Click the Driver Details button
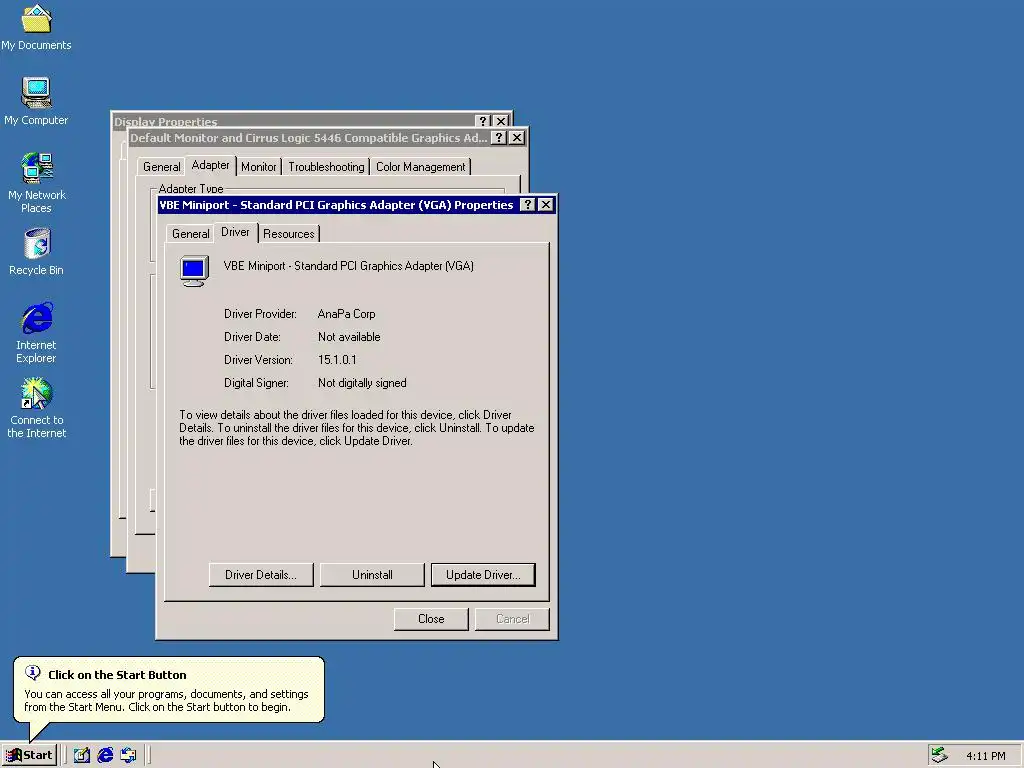Image resolution: width=1024 pixels, height=768 pixels. tap(261, 575)
